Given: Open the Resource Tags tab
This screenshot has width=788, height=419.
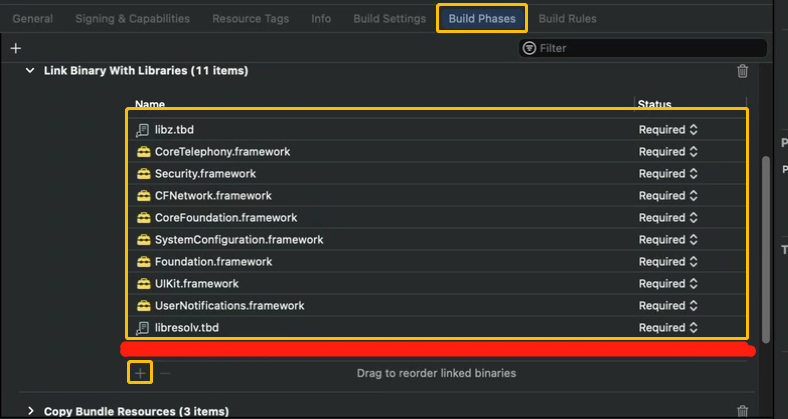Looking at the screenshot, I should point(251,19).
